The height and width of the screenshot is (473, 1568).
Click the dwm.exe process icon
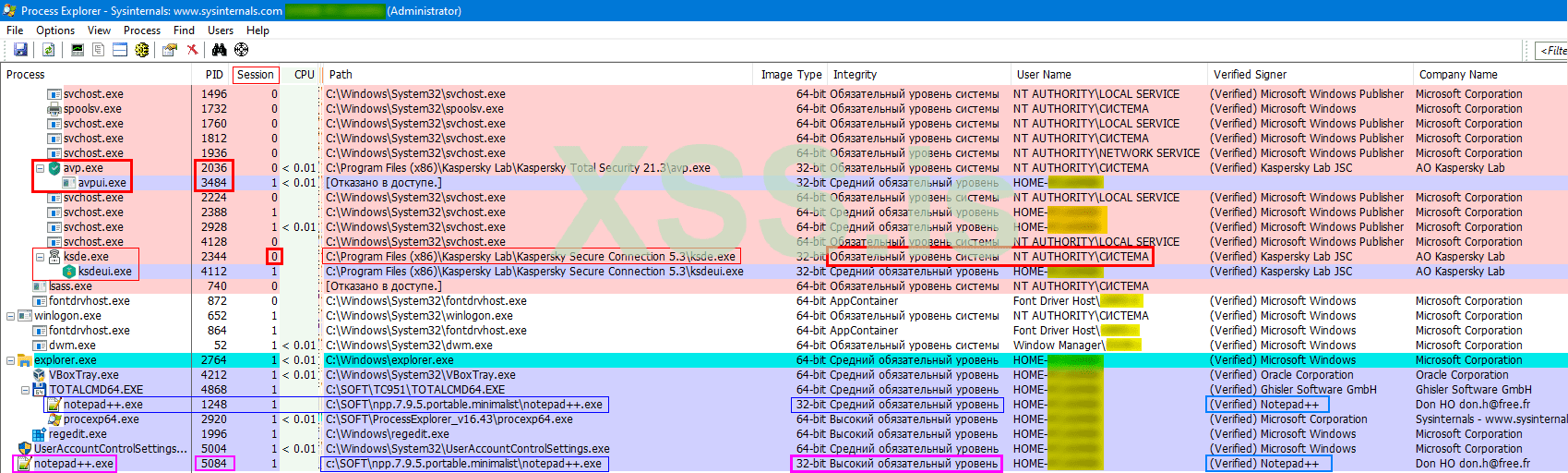coord(40,346)
